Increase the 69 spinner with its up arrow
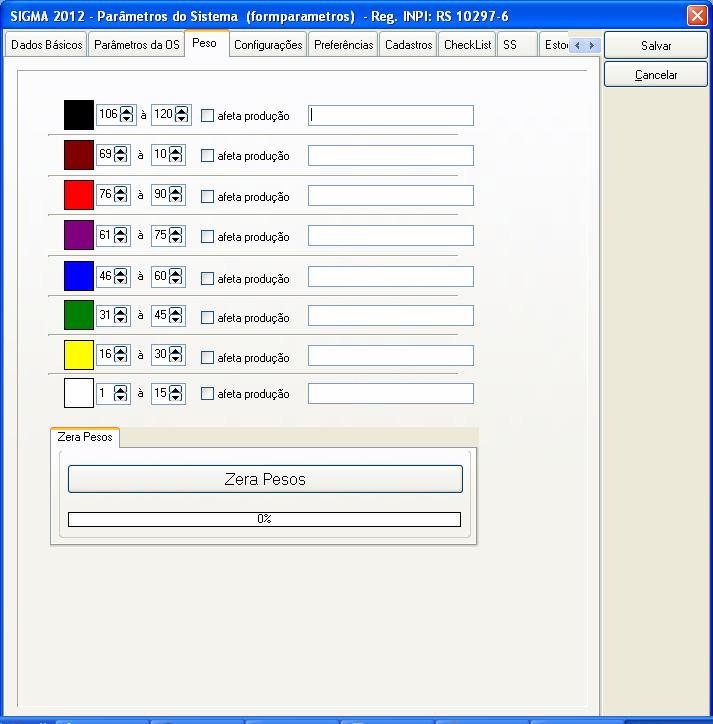 (121, 151)
